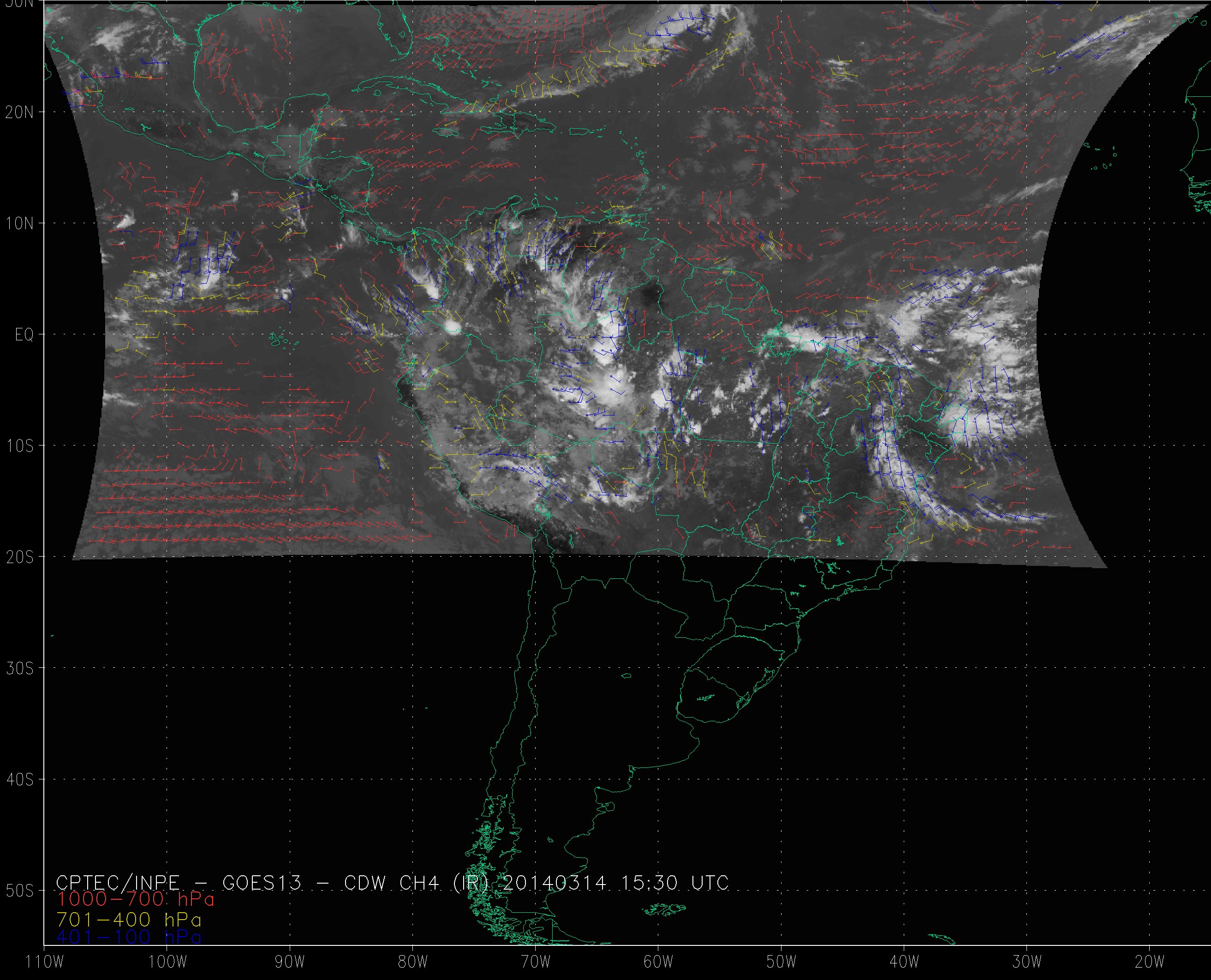
Task: Click the 40W longitude axis label
Action: (904, 962)
